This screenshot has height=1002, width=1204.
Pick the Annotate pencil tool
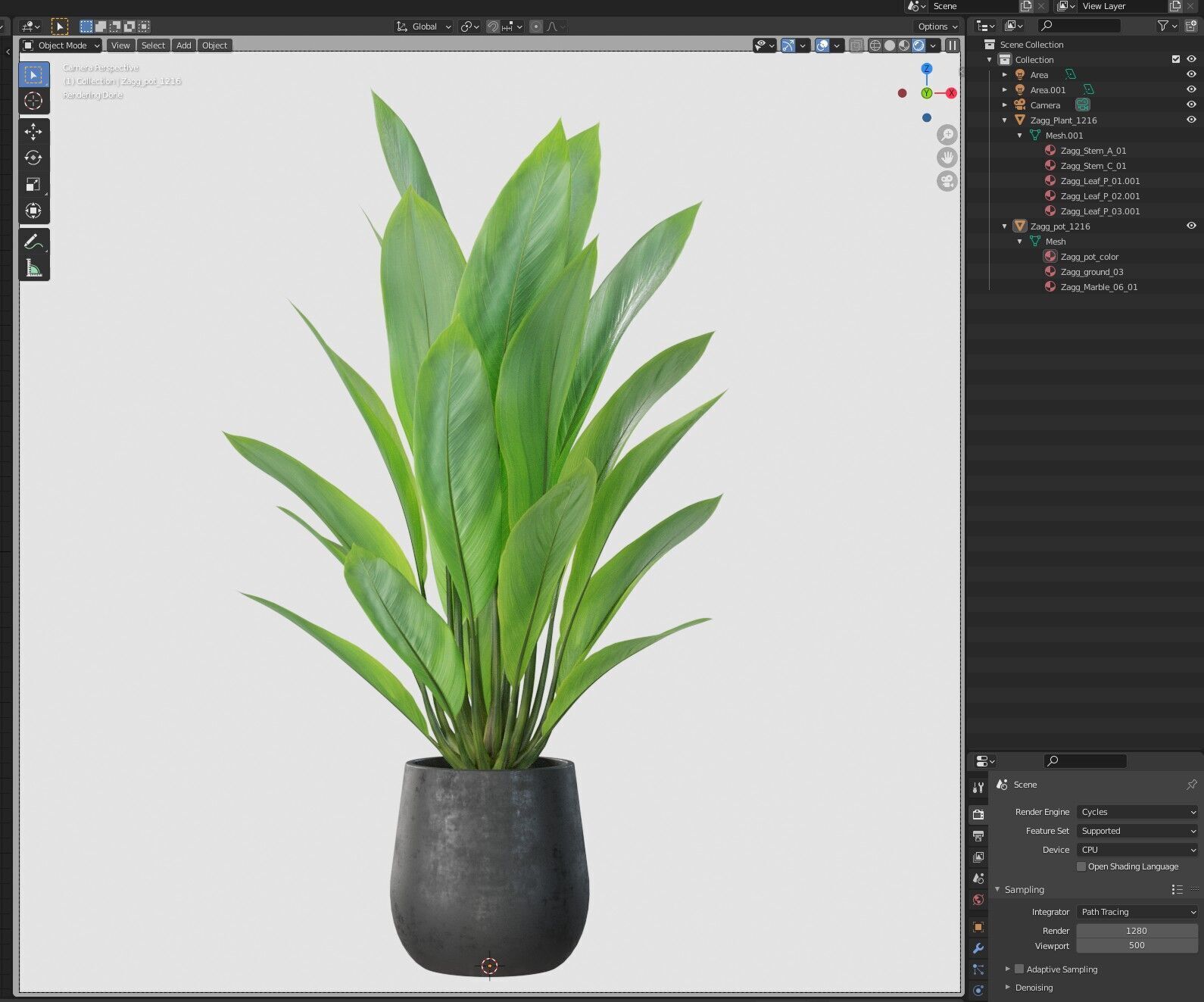pyautogui.click(x=33, y=242)
